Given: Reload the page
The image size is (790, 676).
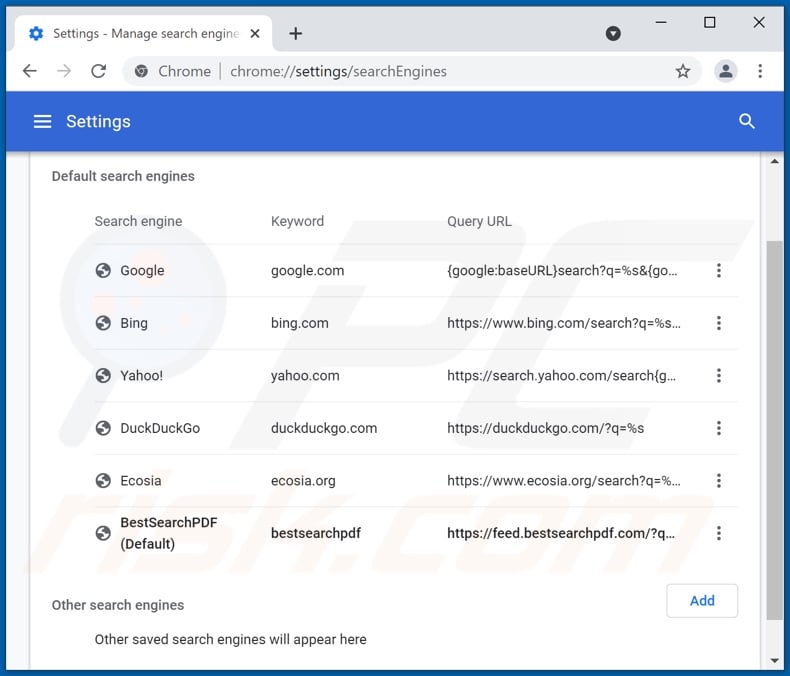Looking at the screenshot, I should (99, 71).
